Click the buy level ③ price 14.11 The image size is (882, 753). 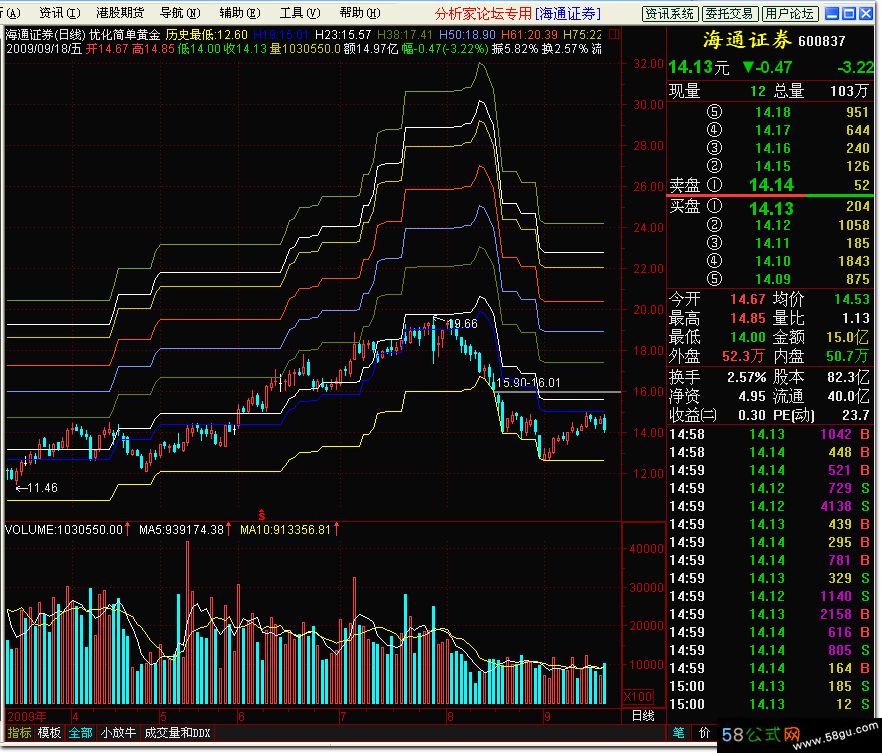772,244
